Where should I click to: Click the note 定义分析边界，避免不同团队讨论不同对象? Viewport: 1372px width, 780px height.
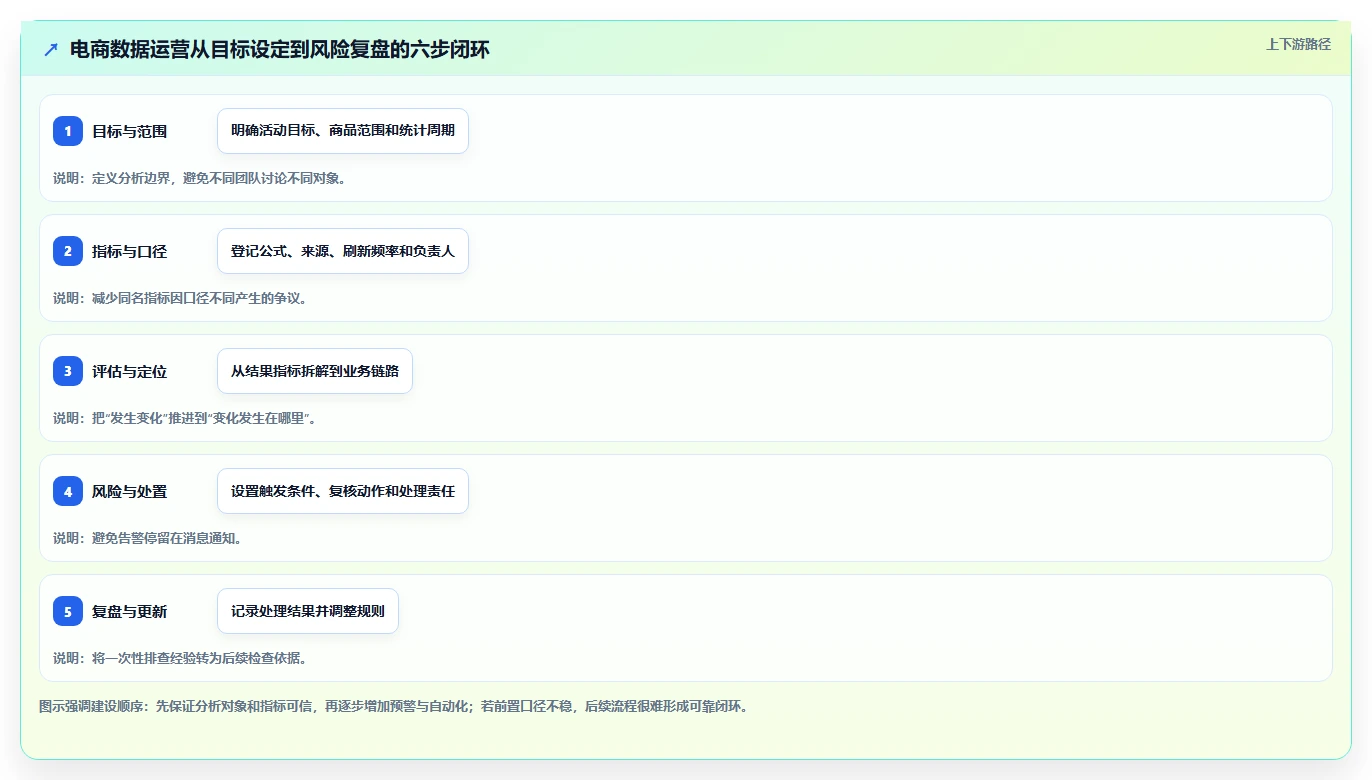tap(200, 178)
